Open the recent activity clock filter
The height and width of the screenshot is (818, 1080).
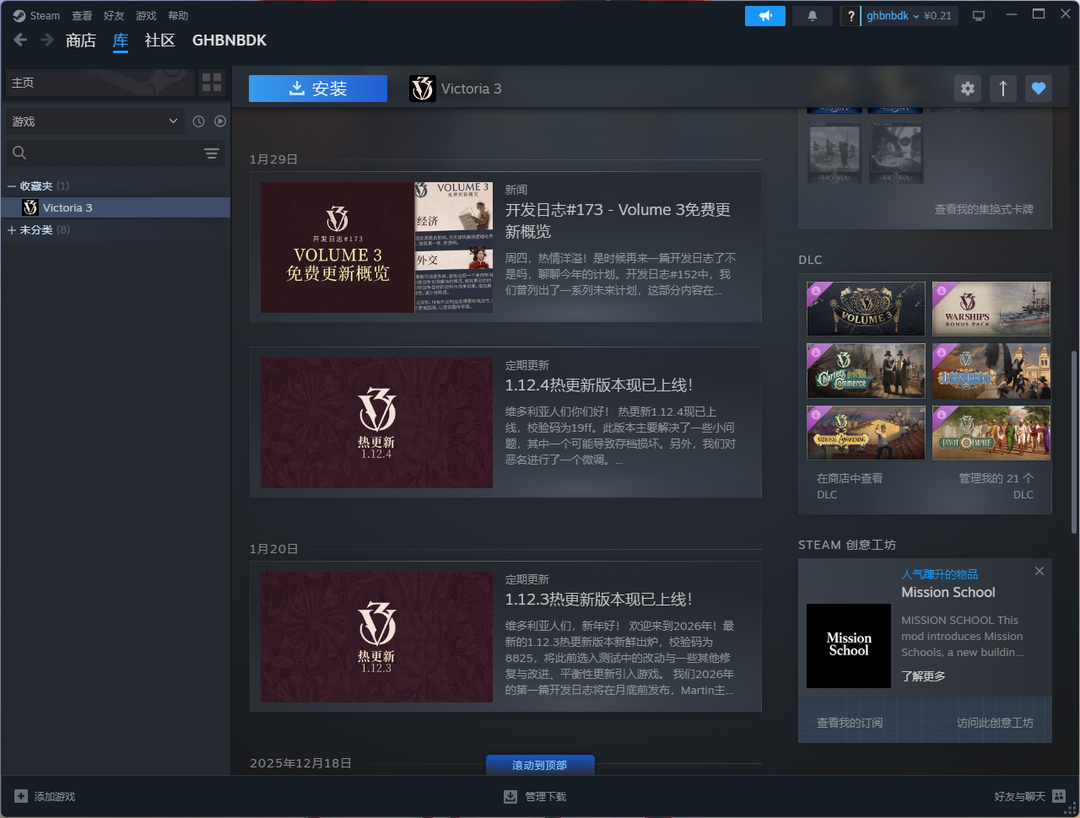198,121
